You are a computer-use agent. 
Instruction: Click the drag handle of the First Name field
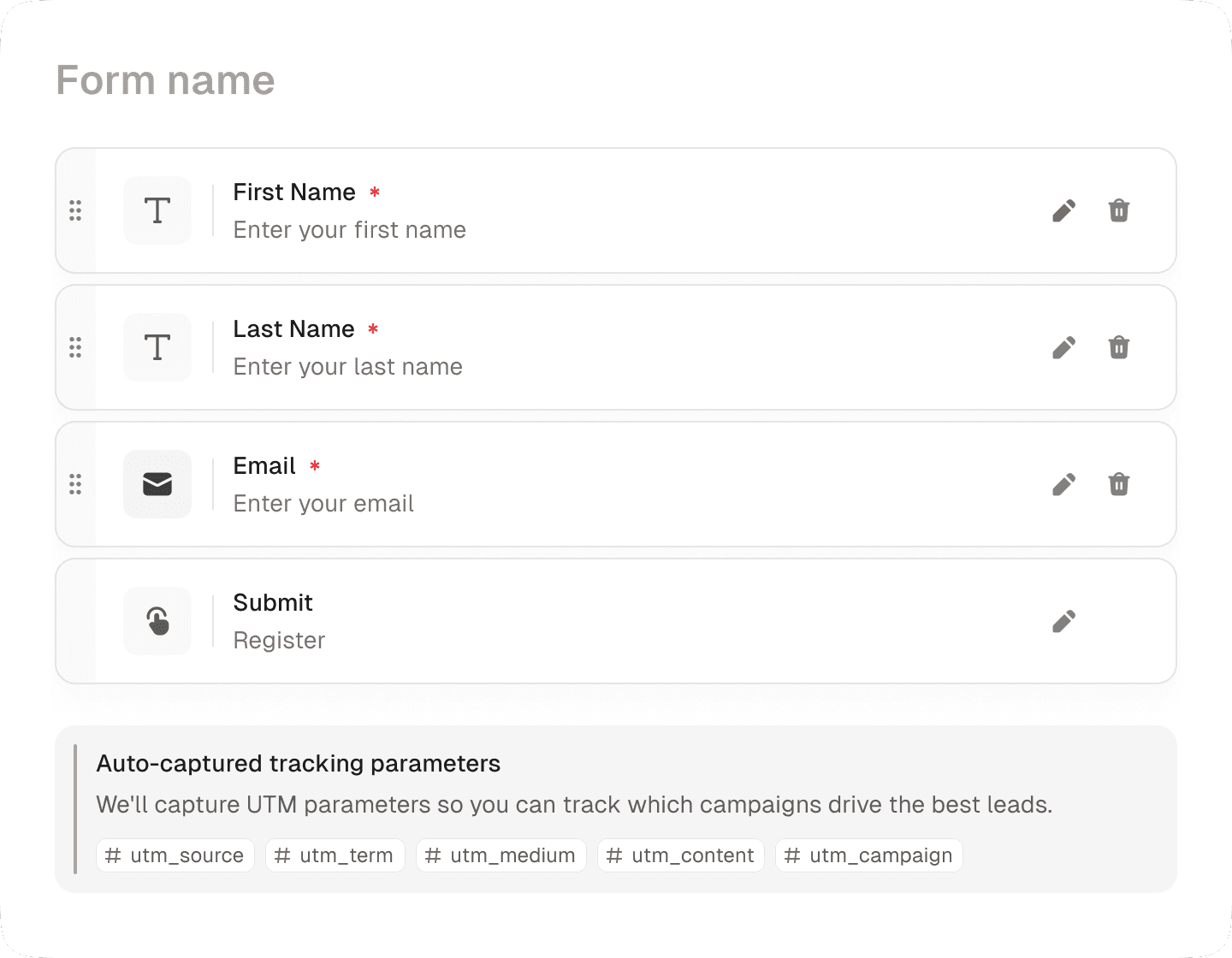[75, 210]
